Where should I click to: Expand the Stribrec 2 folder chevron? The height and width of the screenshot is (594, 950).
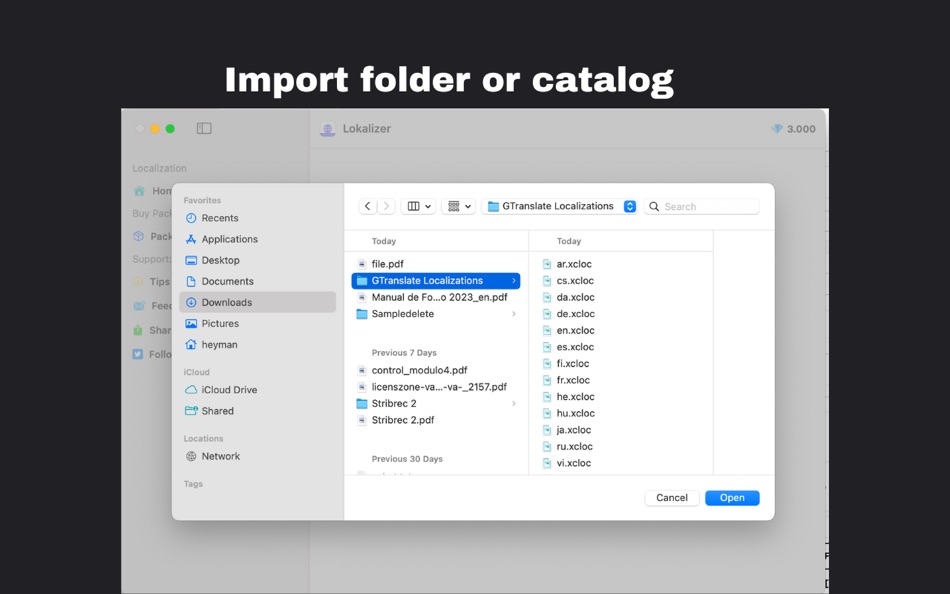(513, 403)
